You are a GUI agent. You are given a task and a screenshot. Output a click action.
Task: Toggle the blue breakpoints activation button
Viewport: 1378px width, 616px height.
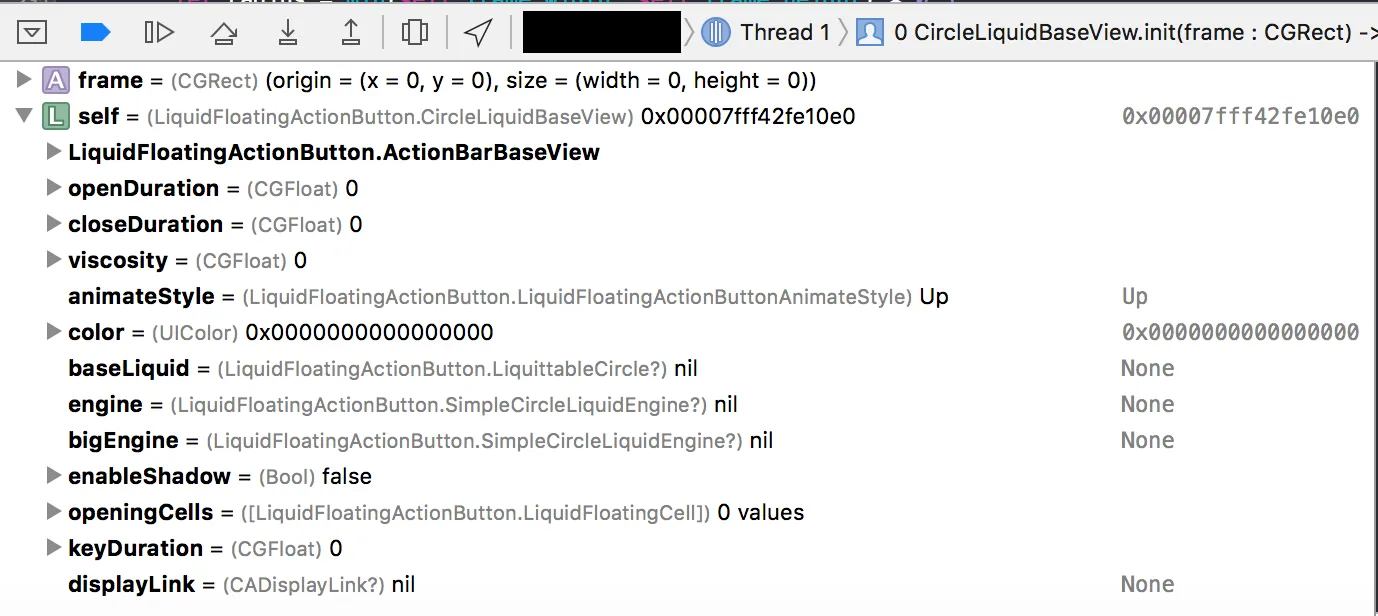tap(95, 33)
